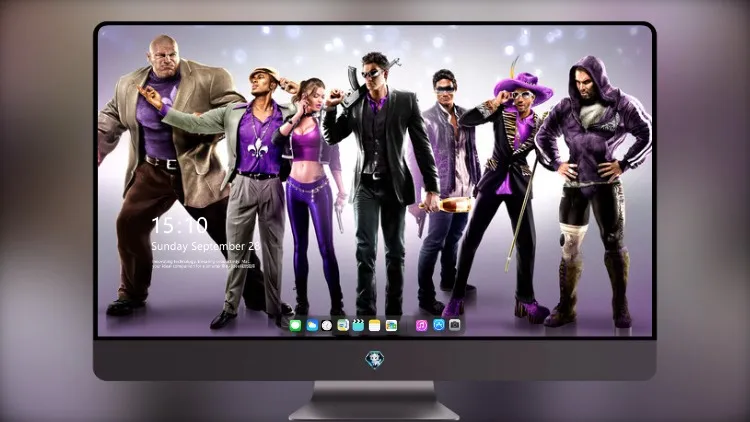Launch the teal clapperboard video app
Viewport: 750px width, 422px height.
(358, 326)
